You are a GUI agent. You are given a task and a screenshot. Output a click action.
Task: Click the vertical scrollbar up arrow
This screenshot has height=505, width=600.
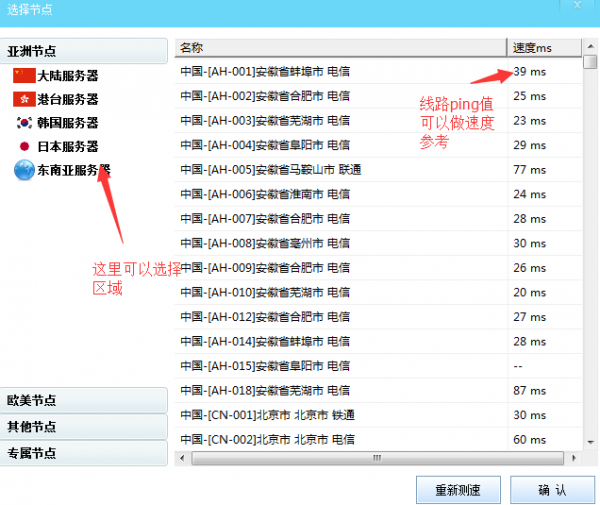tap(591, 46)
